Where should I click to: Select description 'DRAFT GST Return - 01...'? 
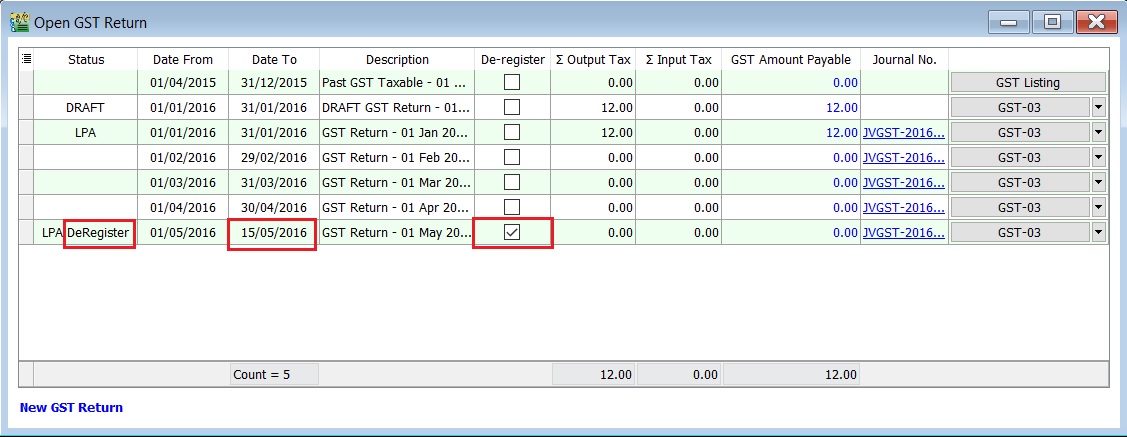[x=397, y=108]
